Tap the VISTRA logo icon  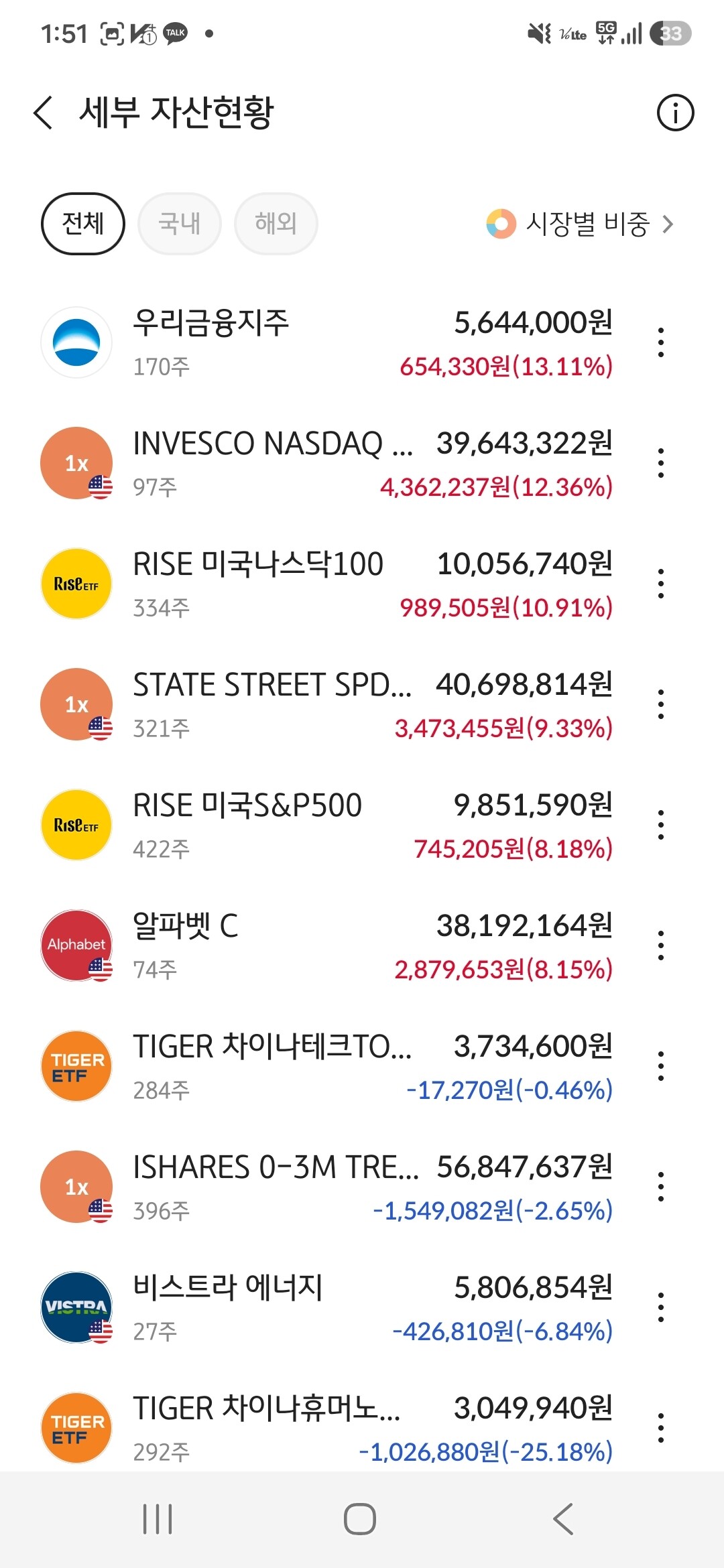(x=76, y=1307)
